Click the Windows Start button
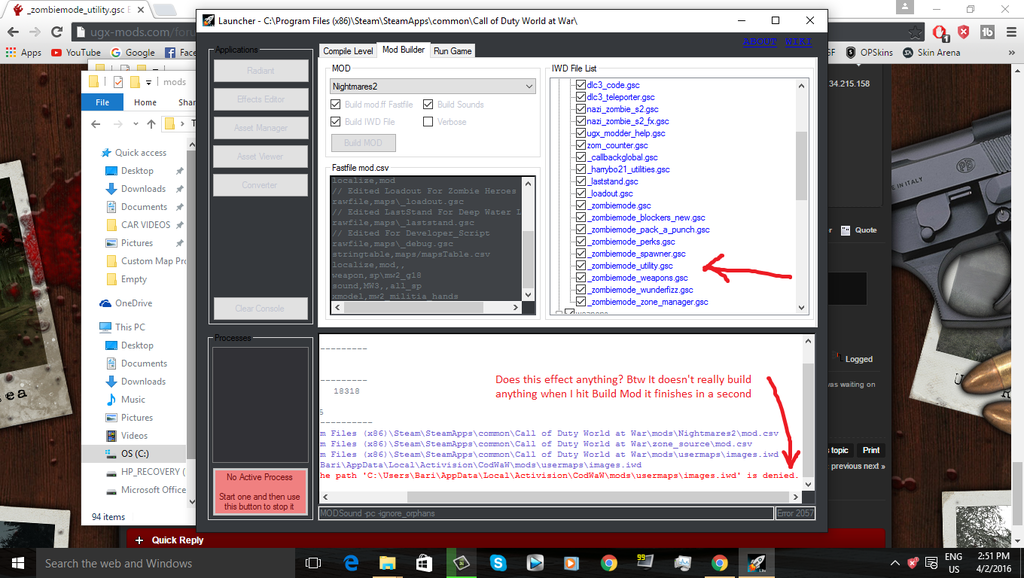1024x578 pixels. [x=18, y=563]
